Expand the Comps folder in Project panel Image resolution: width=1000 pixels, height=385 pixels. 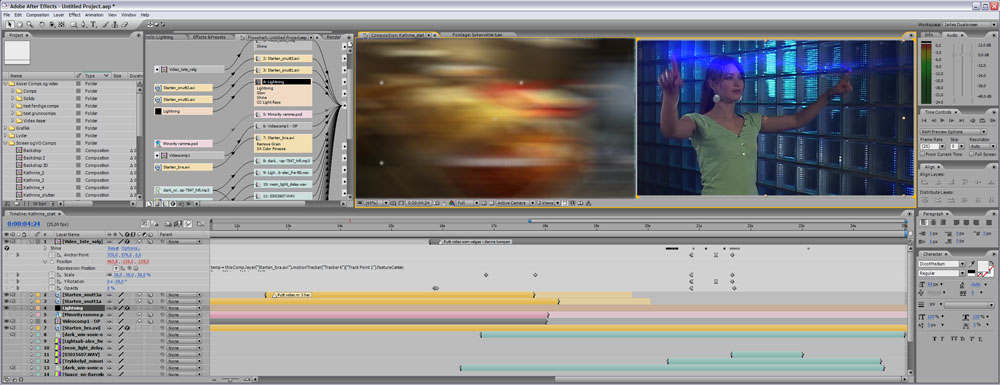click(x=11, y=91)
